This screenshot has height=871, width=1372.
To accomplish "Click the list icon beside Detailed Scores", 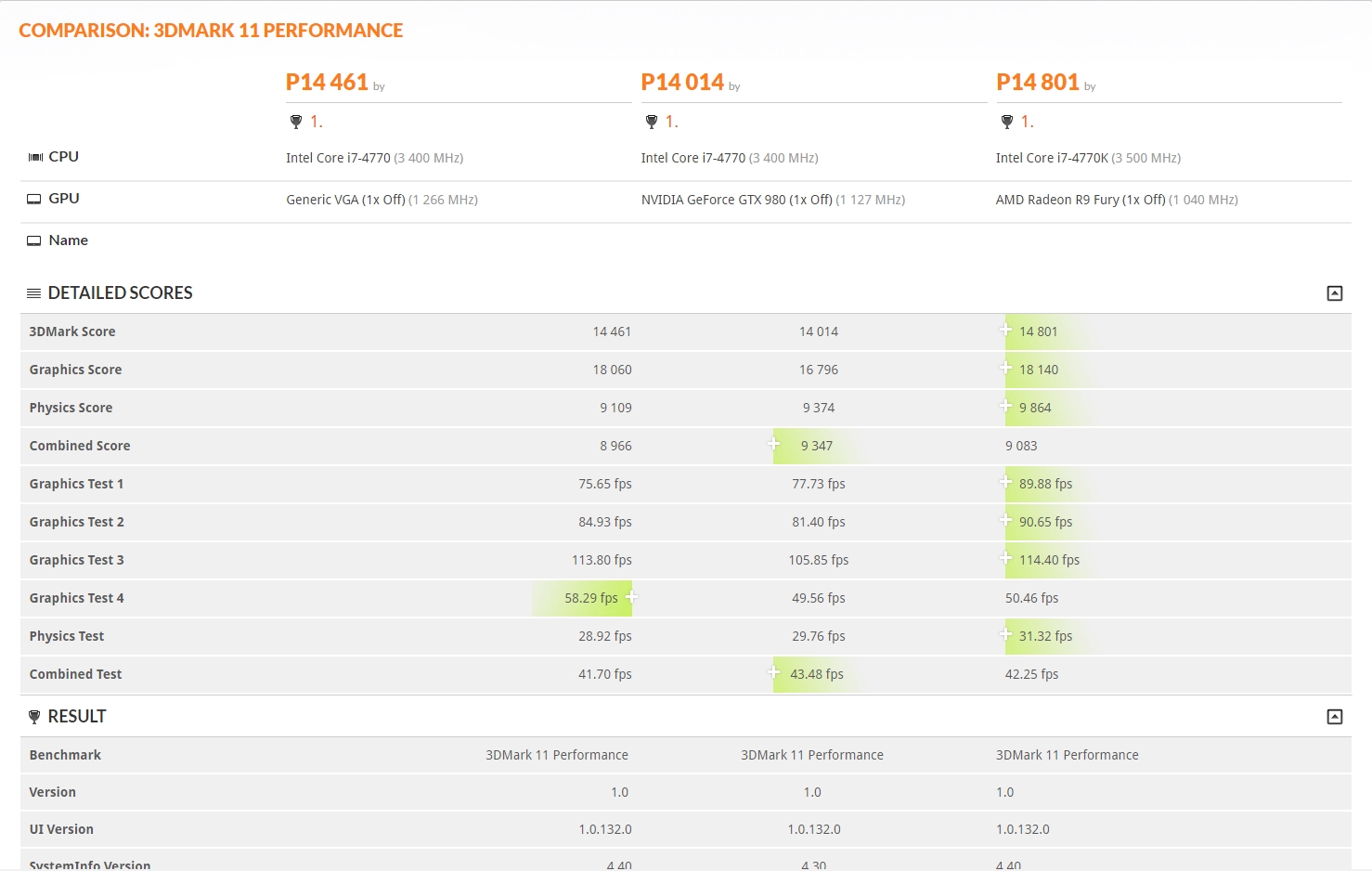I will click(x=34, y=293).
